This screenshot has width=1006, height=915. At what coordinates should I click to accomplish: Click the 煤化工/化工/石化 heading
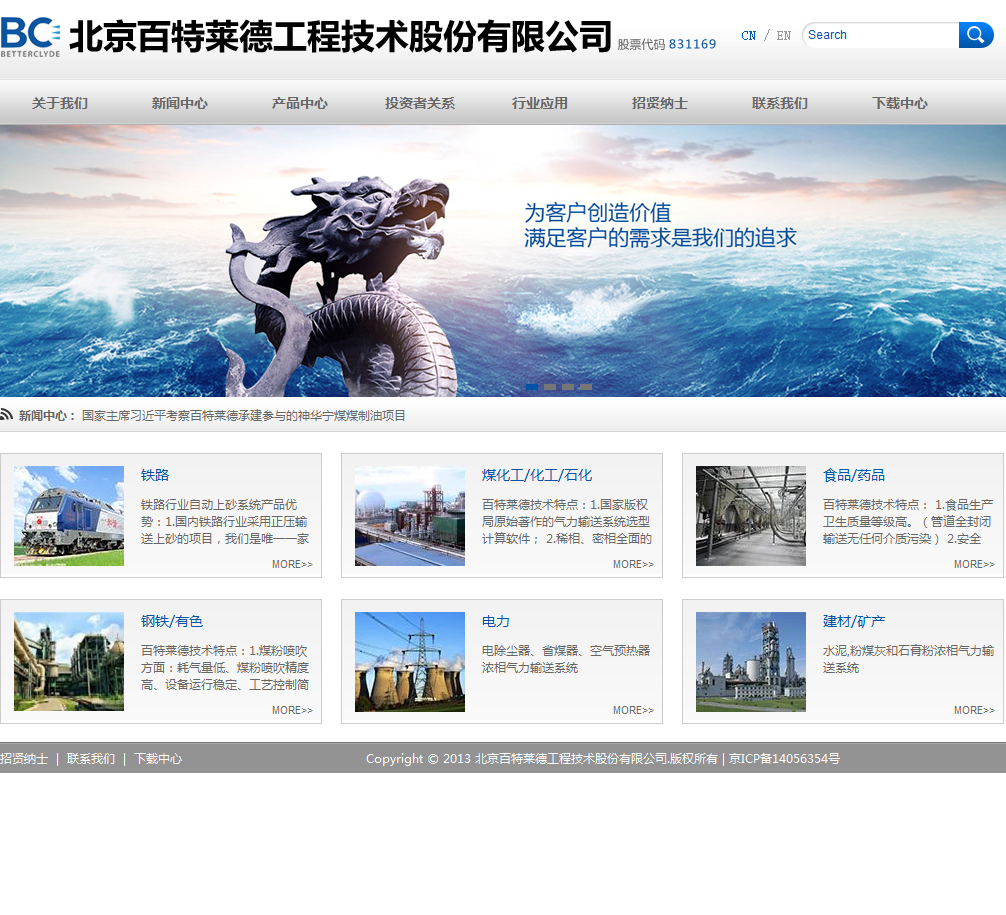tap(537, 475)
